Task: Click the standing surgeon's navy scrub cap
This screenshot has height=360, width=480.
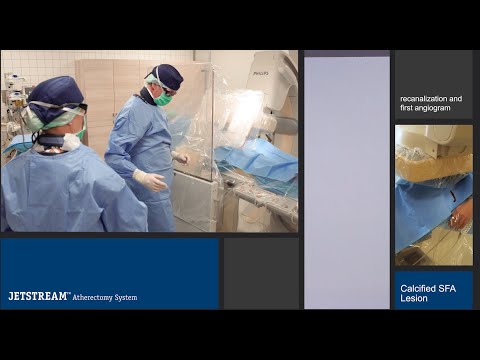Action: tap(168, 76)
